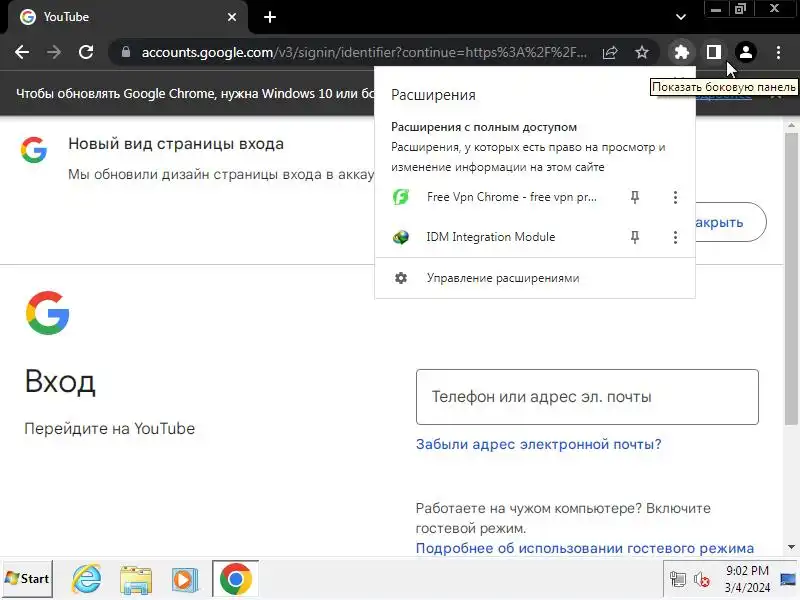Click the partially hidden Закрыть button

tap(731, 222)
